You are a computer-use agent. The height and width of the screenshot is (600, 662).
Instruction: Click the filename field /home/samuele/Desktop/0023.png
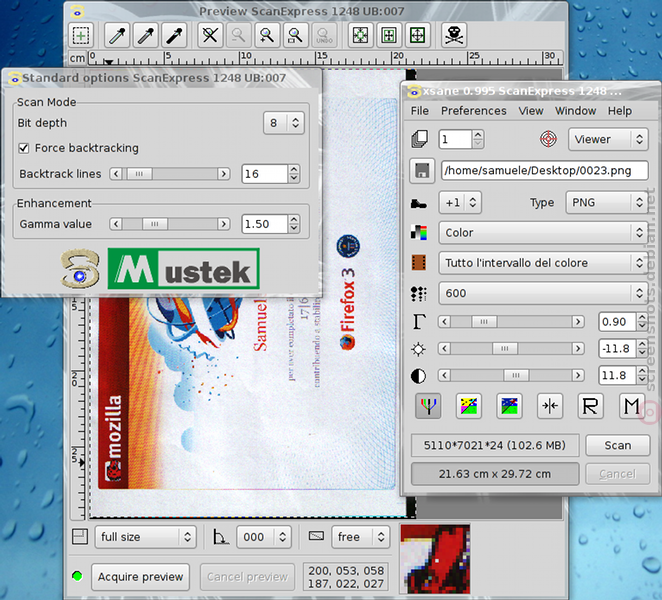[545, 171]
